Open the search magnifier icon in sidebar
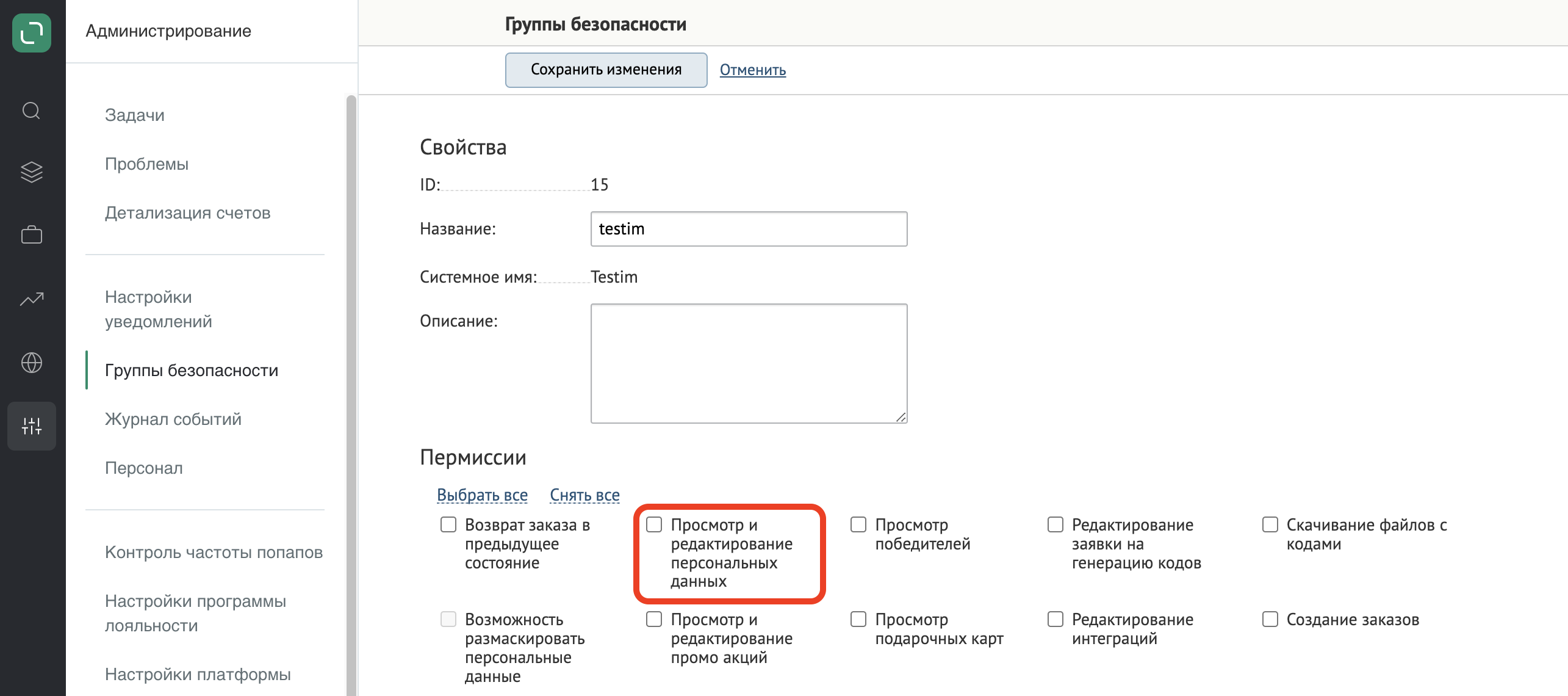 32,111
